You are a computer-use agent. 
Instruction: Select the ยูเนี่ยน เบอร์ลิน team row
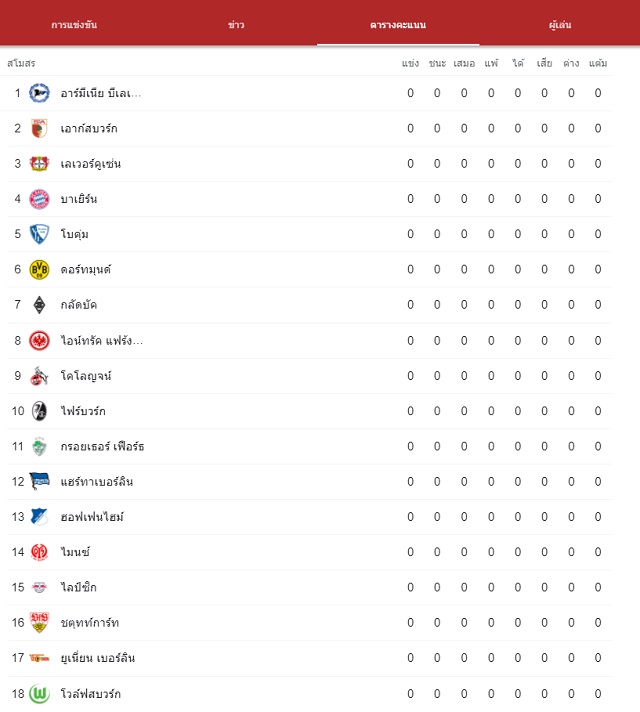point(309,658)
